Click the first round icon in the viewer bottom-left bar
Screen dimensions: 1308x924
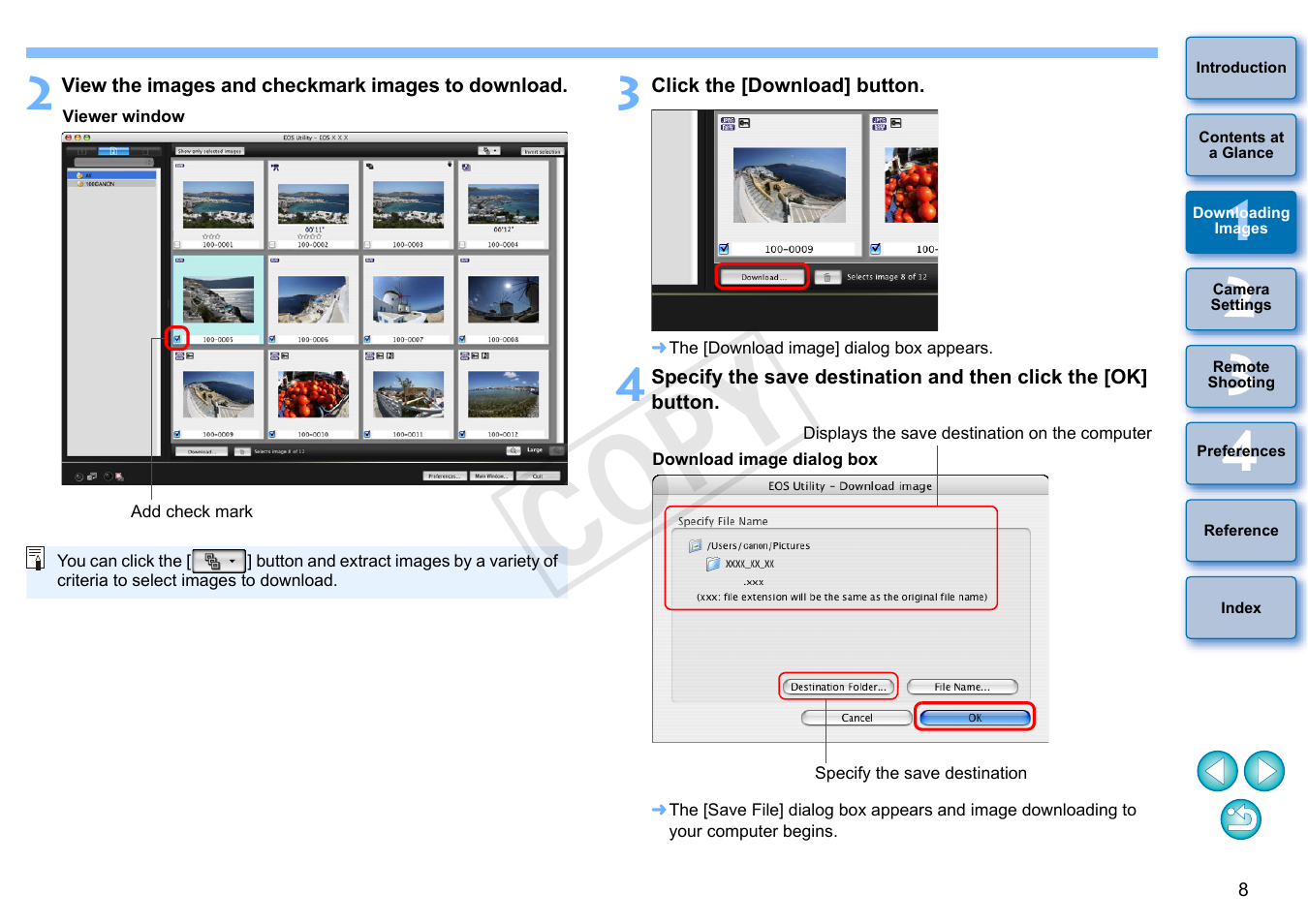click(x=78, y=477)
